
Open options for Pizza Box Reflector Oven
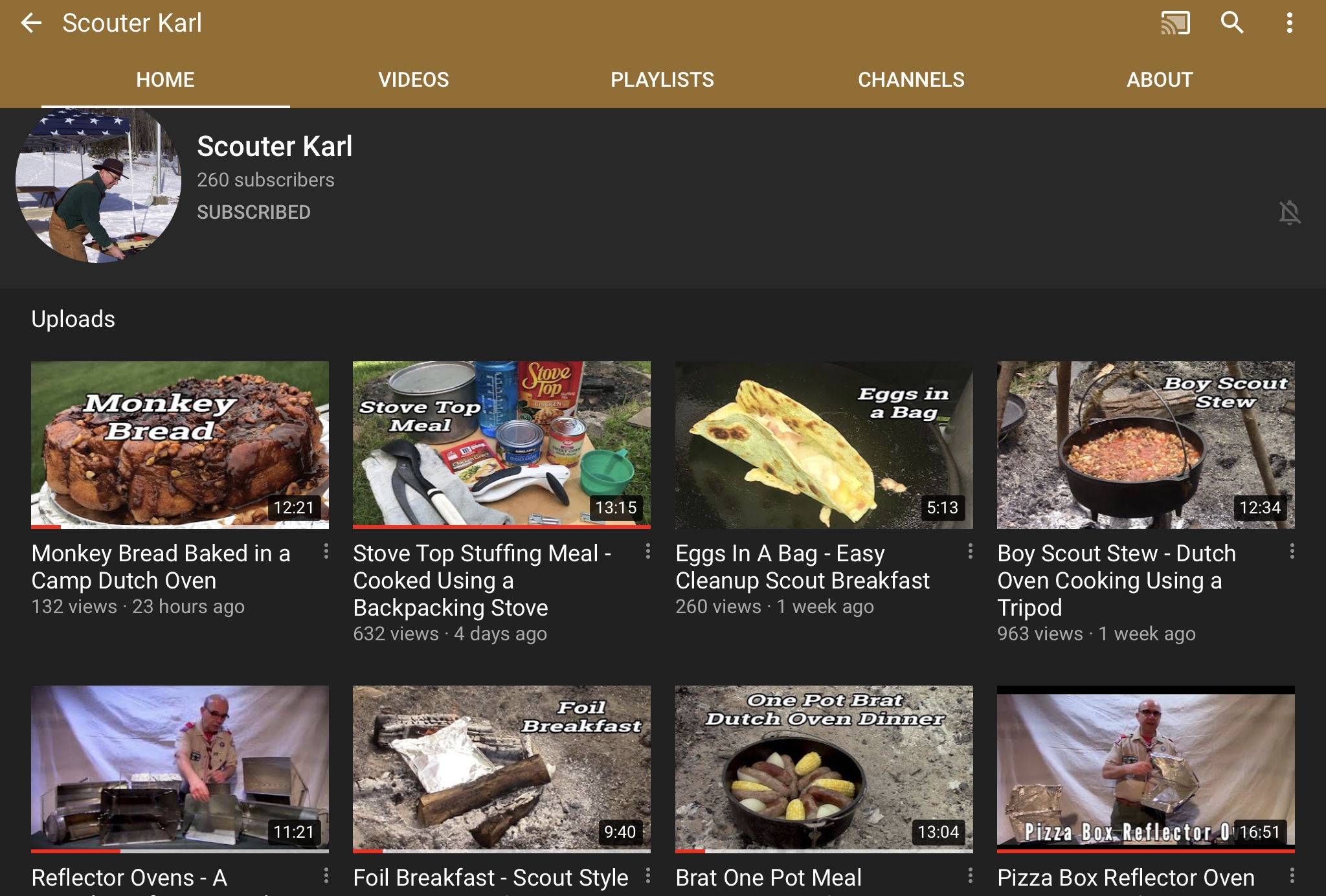(x=1292, y=876)
